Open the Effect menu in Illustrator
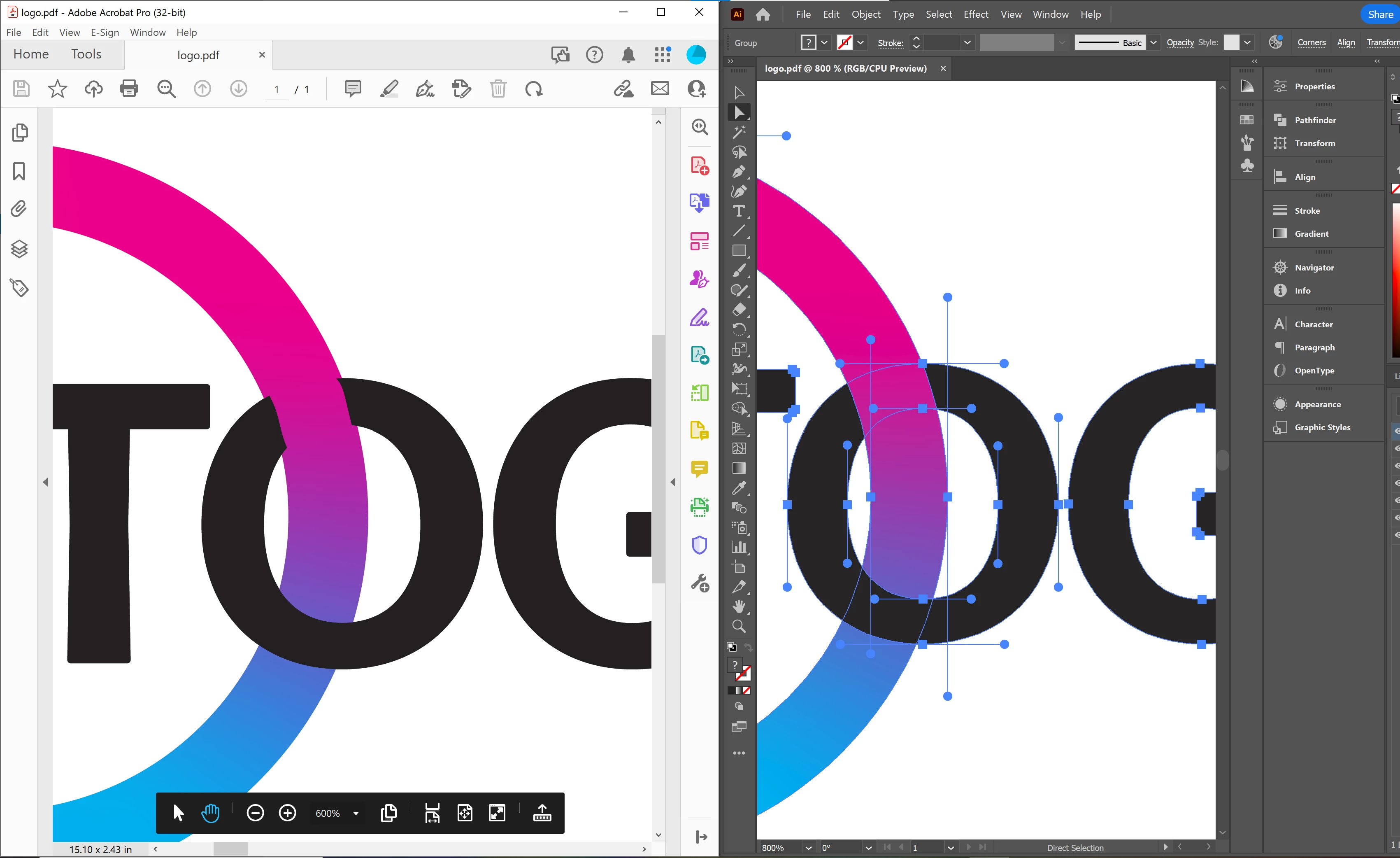The width and height of the screenshot is (1400, 858). 976,14
